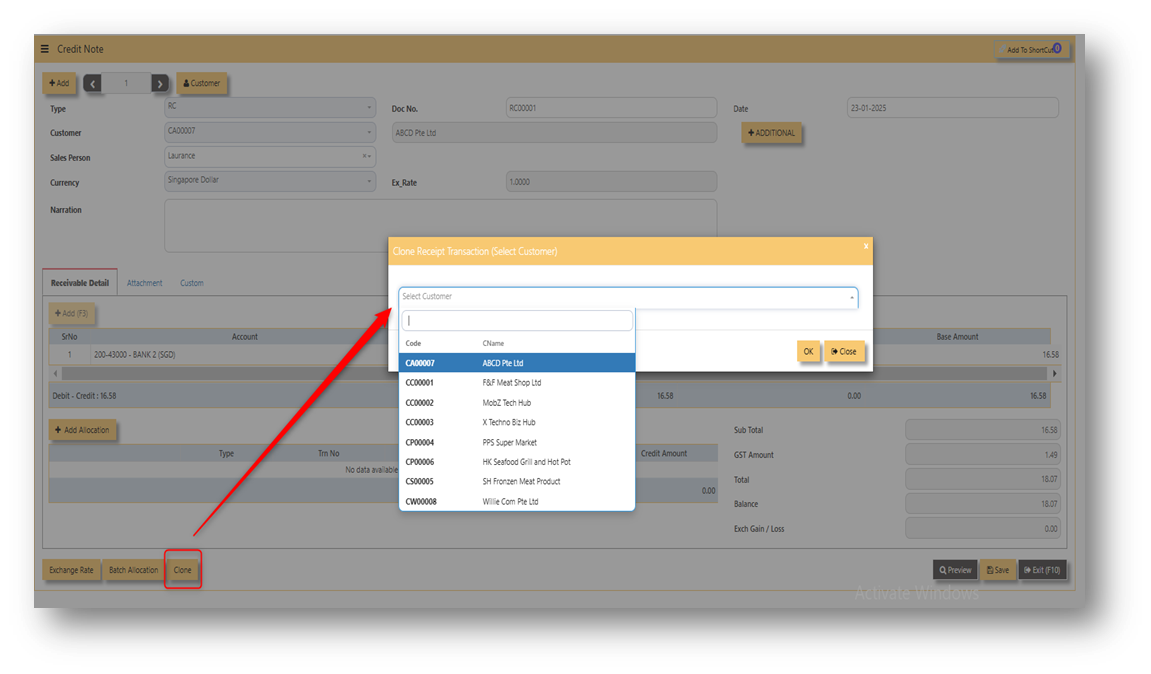This screenshot has height=674, width=1151.
Task: Click the +Add (F3) button
Action: pyautogui.click(x=71, y=314)
